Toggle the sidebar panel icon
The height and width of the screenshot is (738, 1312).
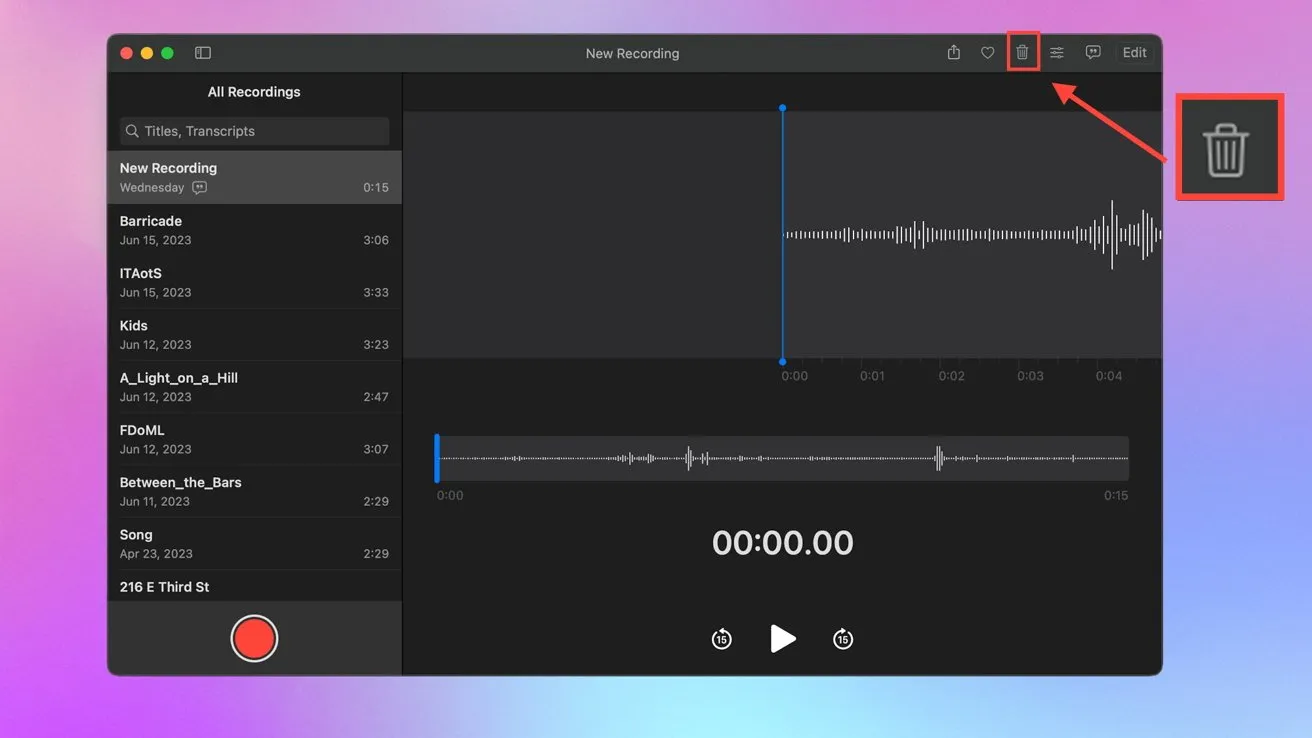point(203,53)
